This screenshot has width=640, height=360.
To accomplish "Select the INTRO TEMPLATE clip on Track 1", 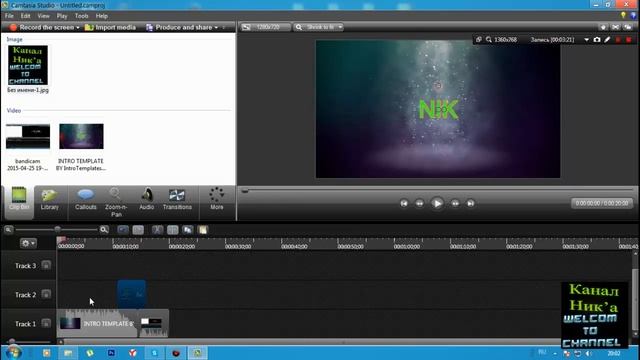I will pos(97,323).
